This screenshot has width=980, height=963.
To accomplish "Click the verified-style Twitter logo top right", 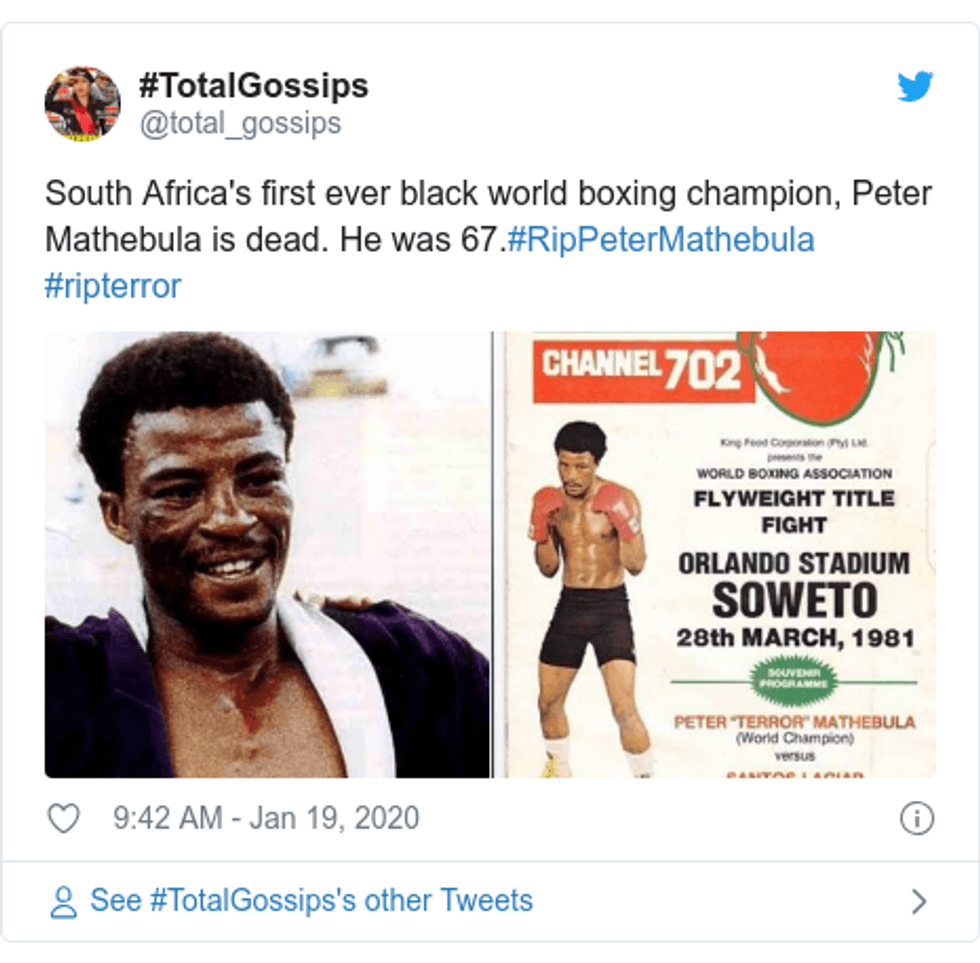I will click(913, 88).
